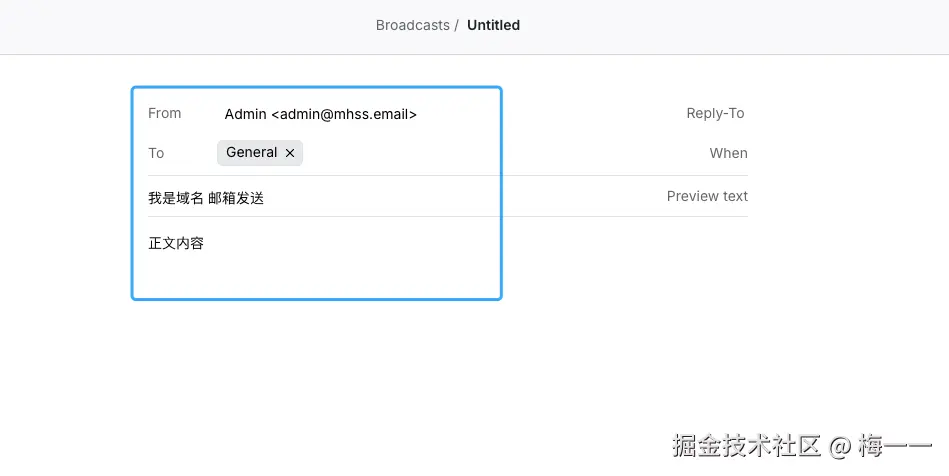Image resolution: width=949 pixels, height=476 pixels.
Task: Click the 掘金技术社区 watermark text
Action: [746, 446]
